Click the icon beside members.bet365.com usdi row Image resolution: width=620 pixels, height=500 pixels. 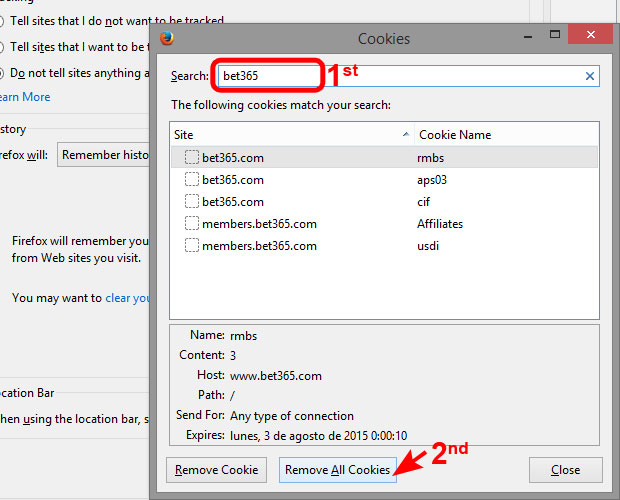tap(192, 245)
